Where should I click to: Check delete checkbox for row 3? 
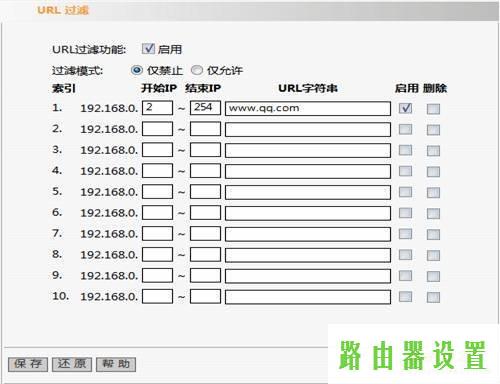pos(433,151)
